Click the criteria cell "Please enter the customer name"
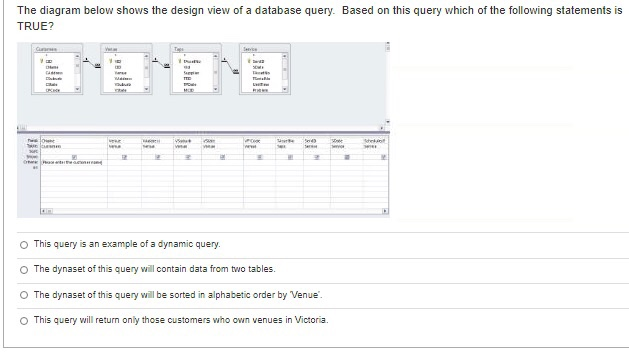The width and height of the screenshot is (629, 364). point(73,162)
